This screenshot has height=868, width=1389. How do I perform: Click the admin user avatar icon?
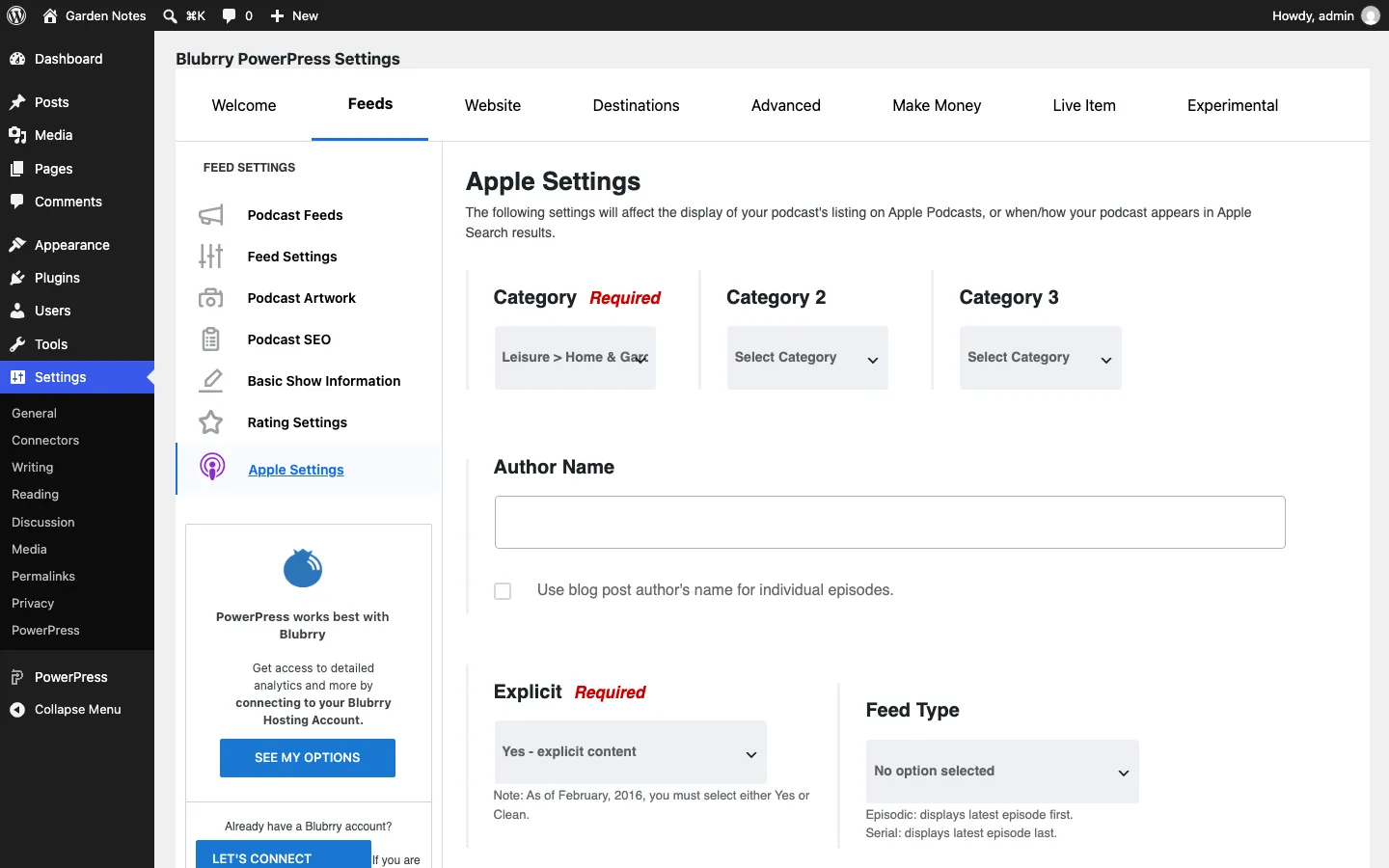coord(1371,15)
